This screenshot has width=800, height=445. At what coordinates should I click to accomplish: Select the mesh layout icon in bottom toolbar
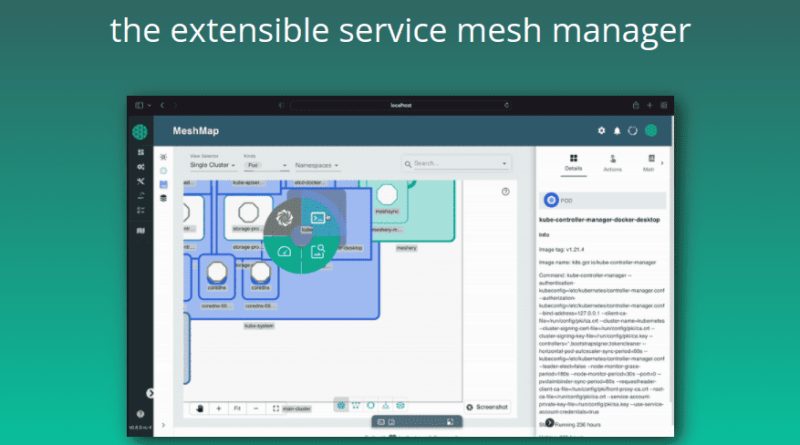pos(341,405)
